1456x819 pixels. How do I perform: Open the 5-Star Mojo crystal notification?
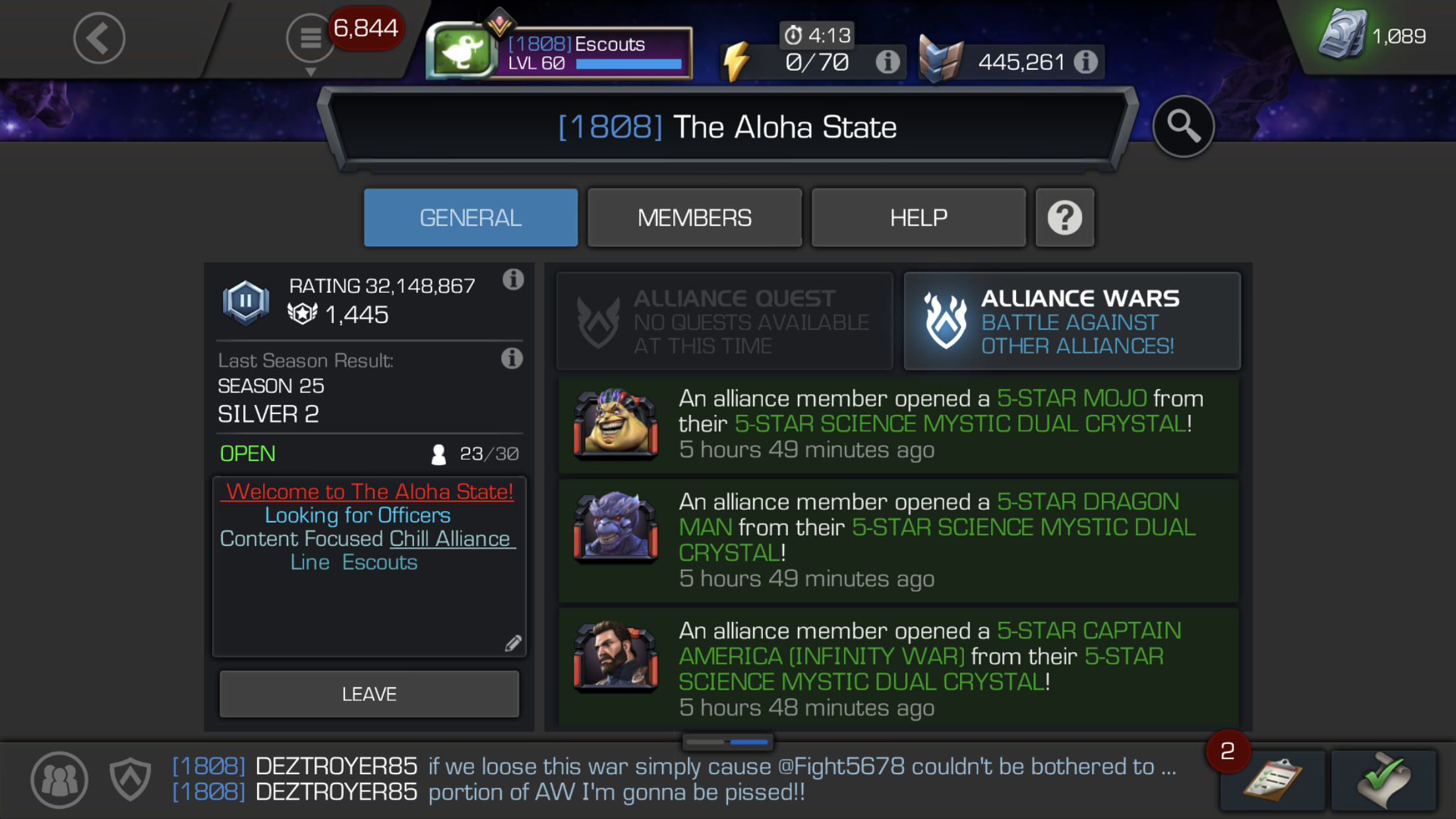pos(898,424)
